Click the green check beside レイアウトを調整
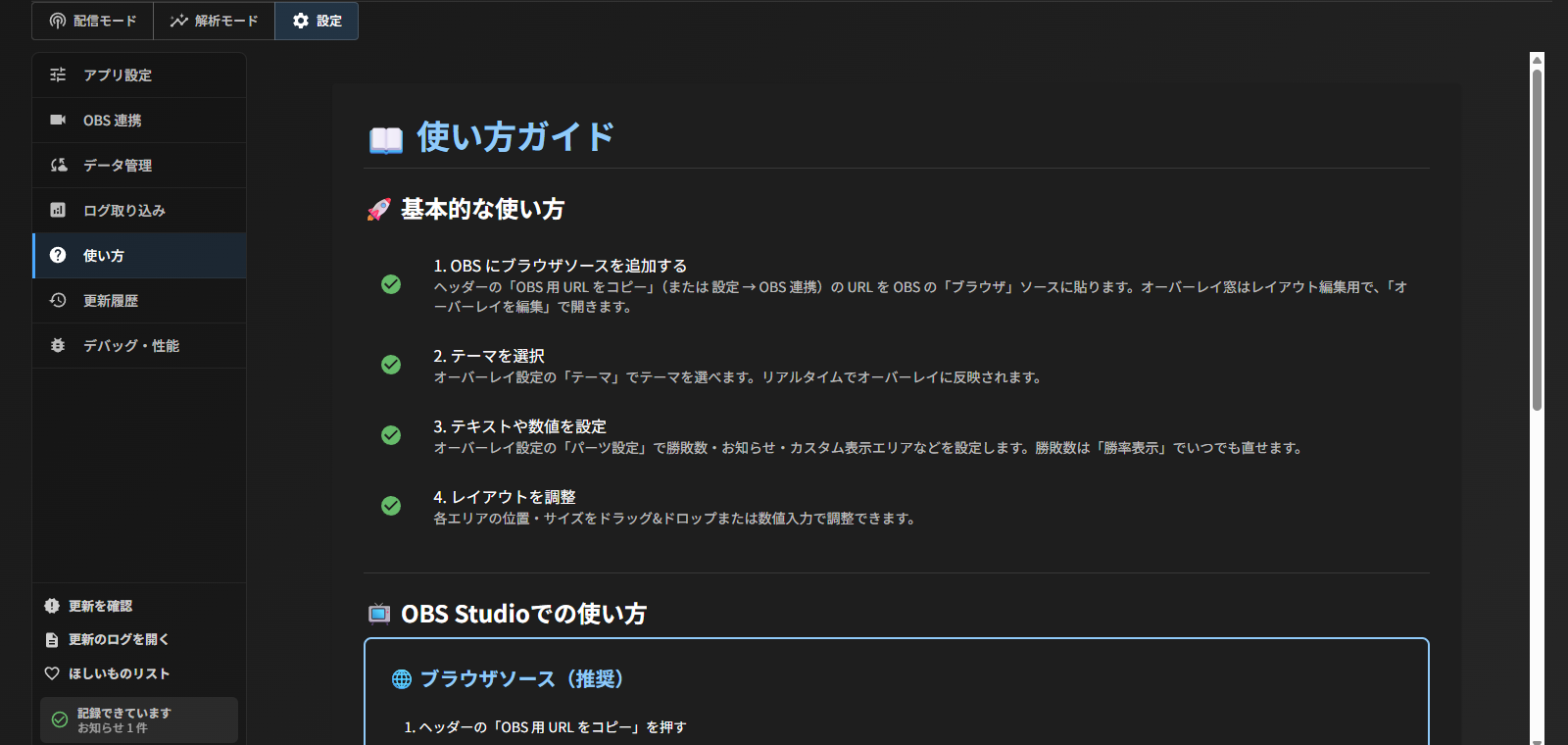 tap(391, 506)
